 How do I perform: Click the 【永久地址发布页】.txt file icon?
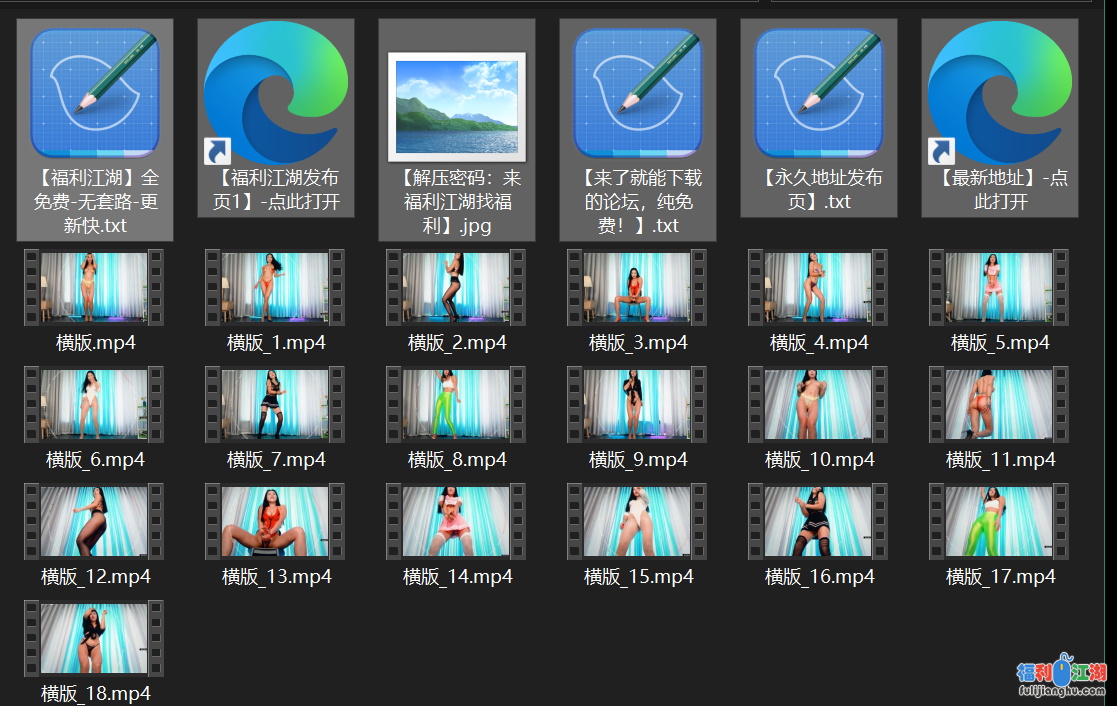click(x=819, y=93)
